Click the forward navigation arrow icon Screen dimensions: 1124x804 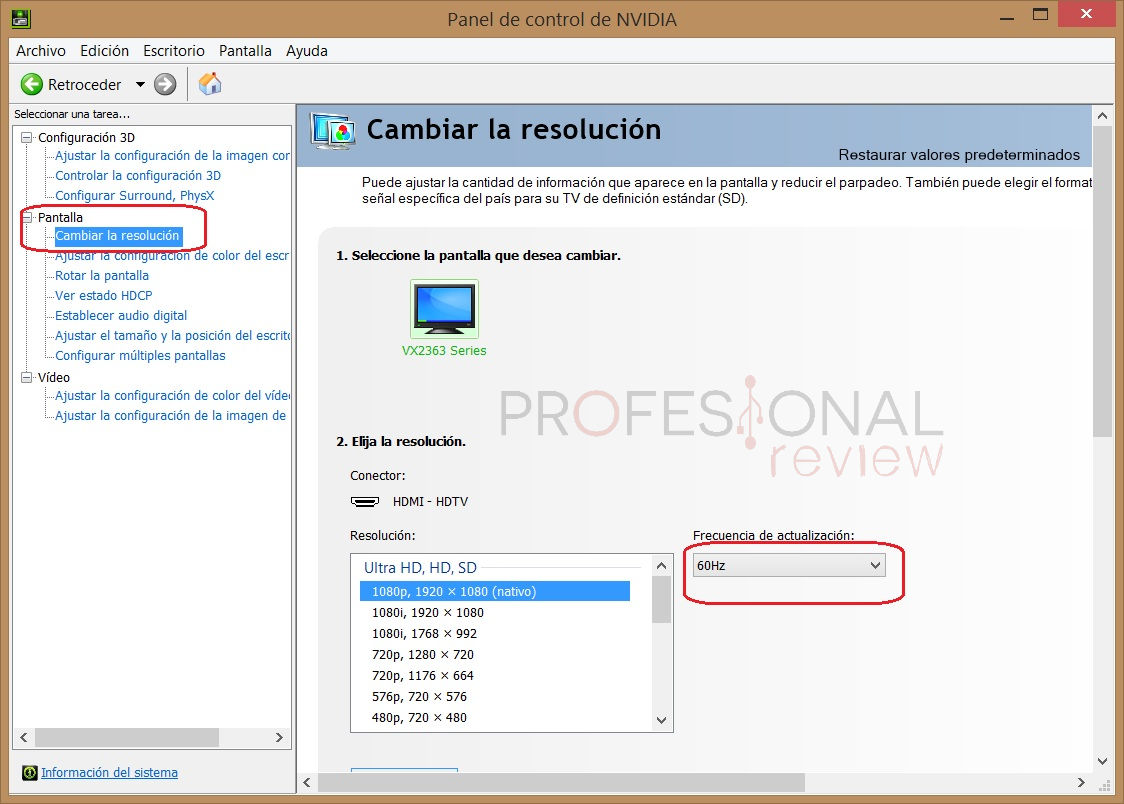coord(163,84)
